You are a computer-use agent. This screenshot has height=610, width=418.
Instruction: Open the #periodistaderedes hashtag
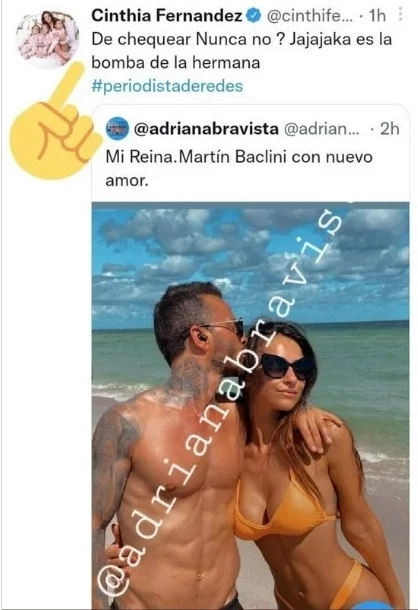(x=167, y=86)
